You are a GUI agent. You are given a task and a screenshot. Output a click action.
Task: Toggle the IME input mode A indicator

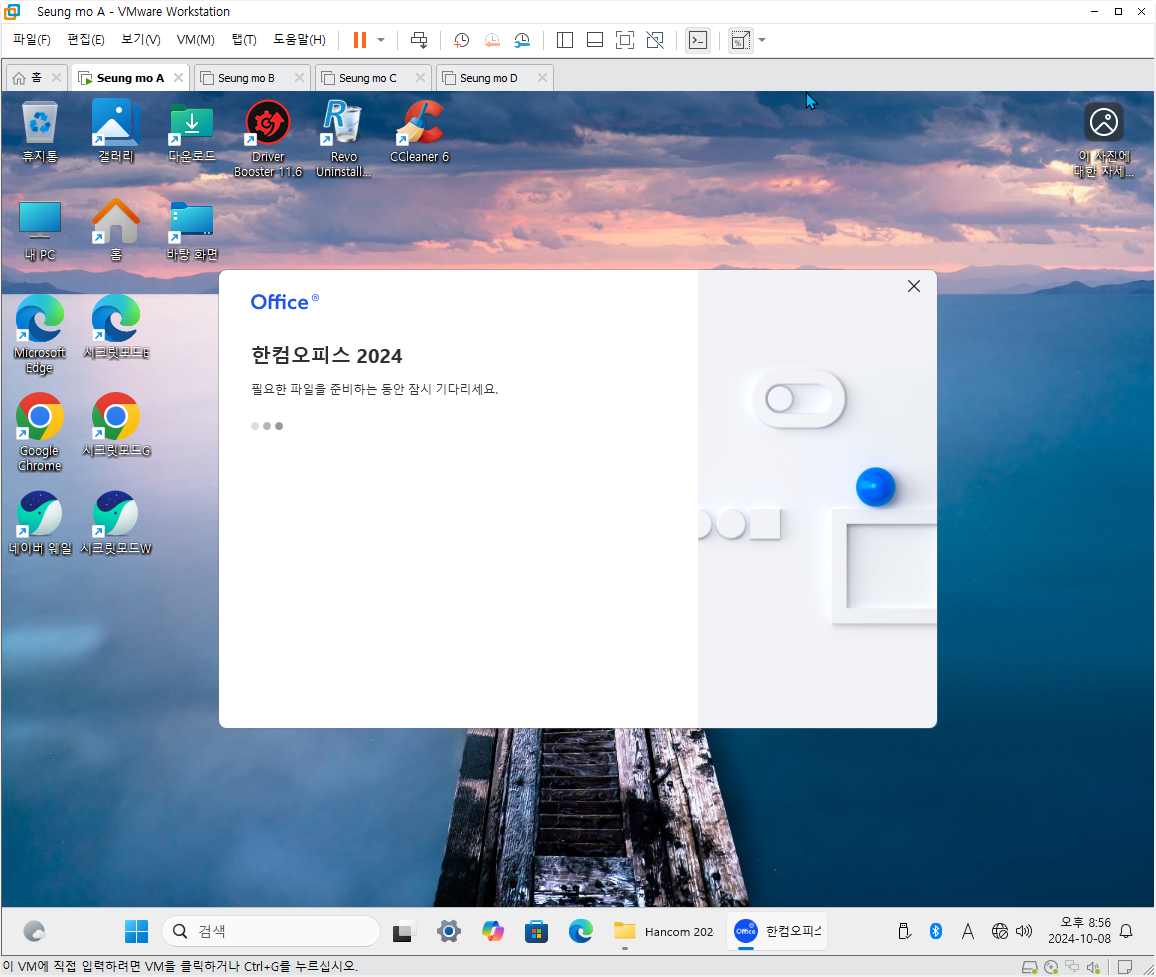968,931
